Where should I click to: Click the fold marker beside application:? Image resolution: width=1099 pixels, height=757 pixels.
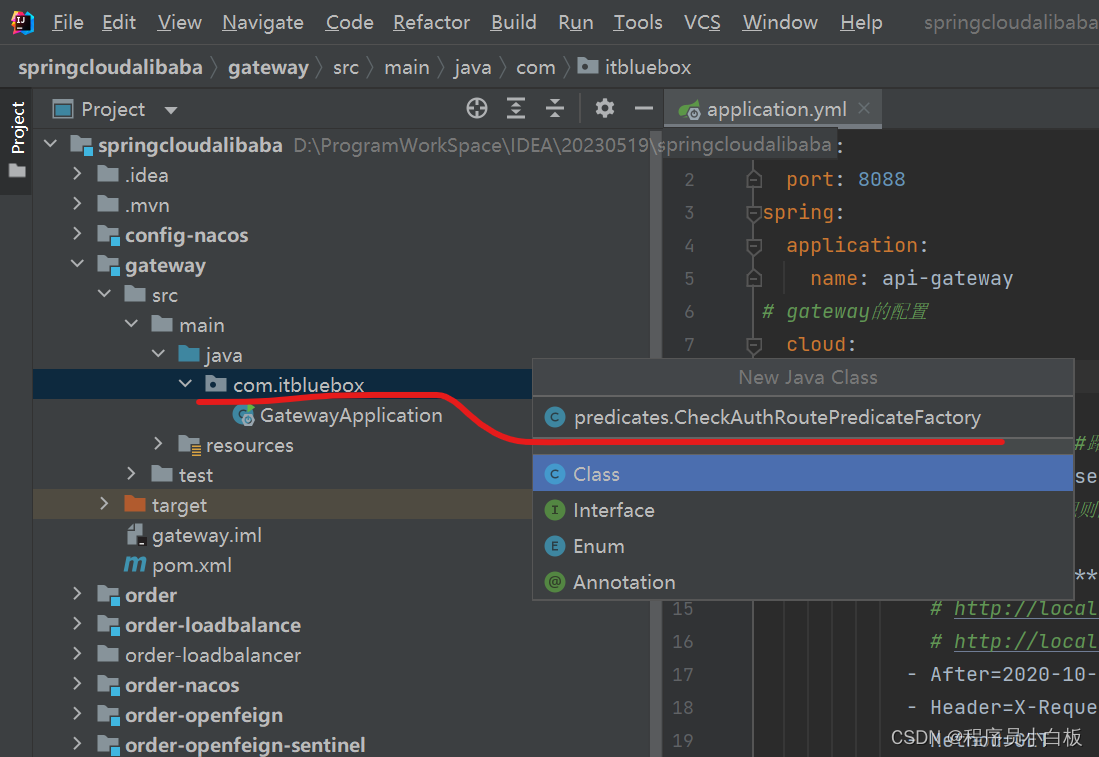pyautogui.click(x=754, y=245)
